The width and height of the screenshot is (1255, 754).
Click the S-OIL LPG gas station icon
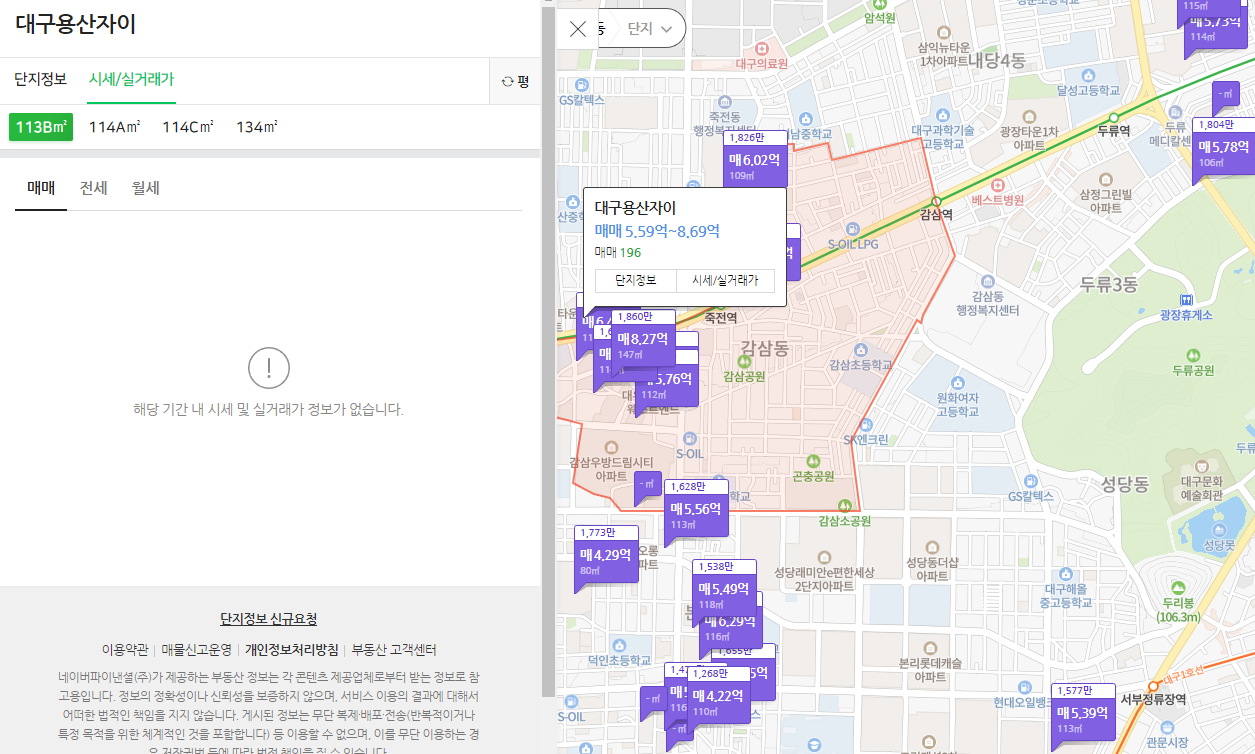click(x=852, y=228)
